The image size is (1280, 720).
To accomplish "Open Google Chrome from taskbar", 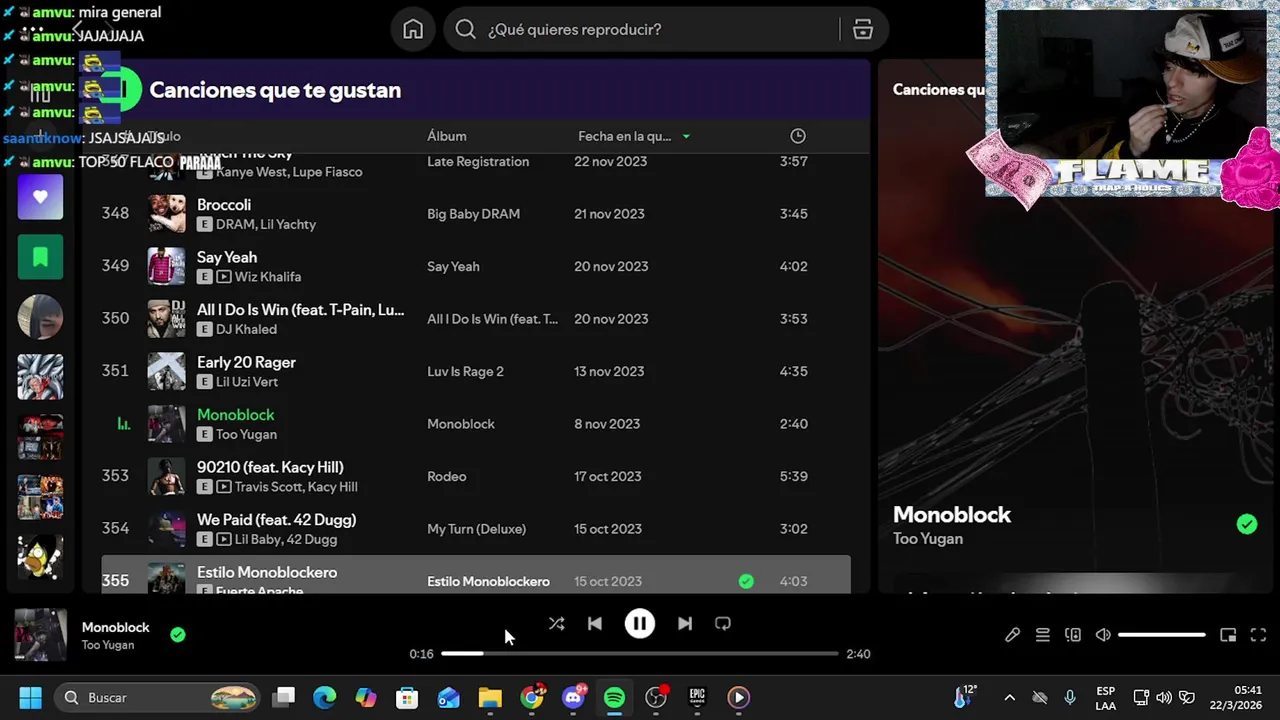I will coord(532,698).
